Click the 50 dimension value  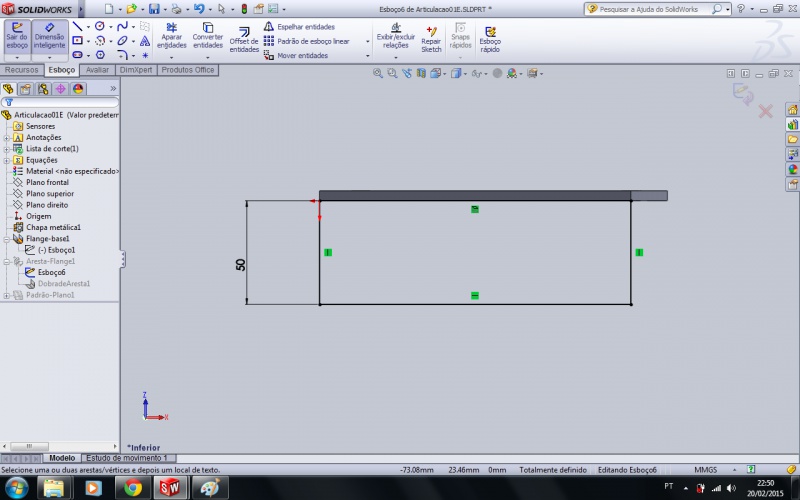[x=240, y=264]
